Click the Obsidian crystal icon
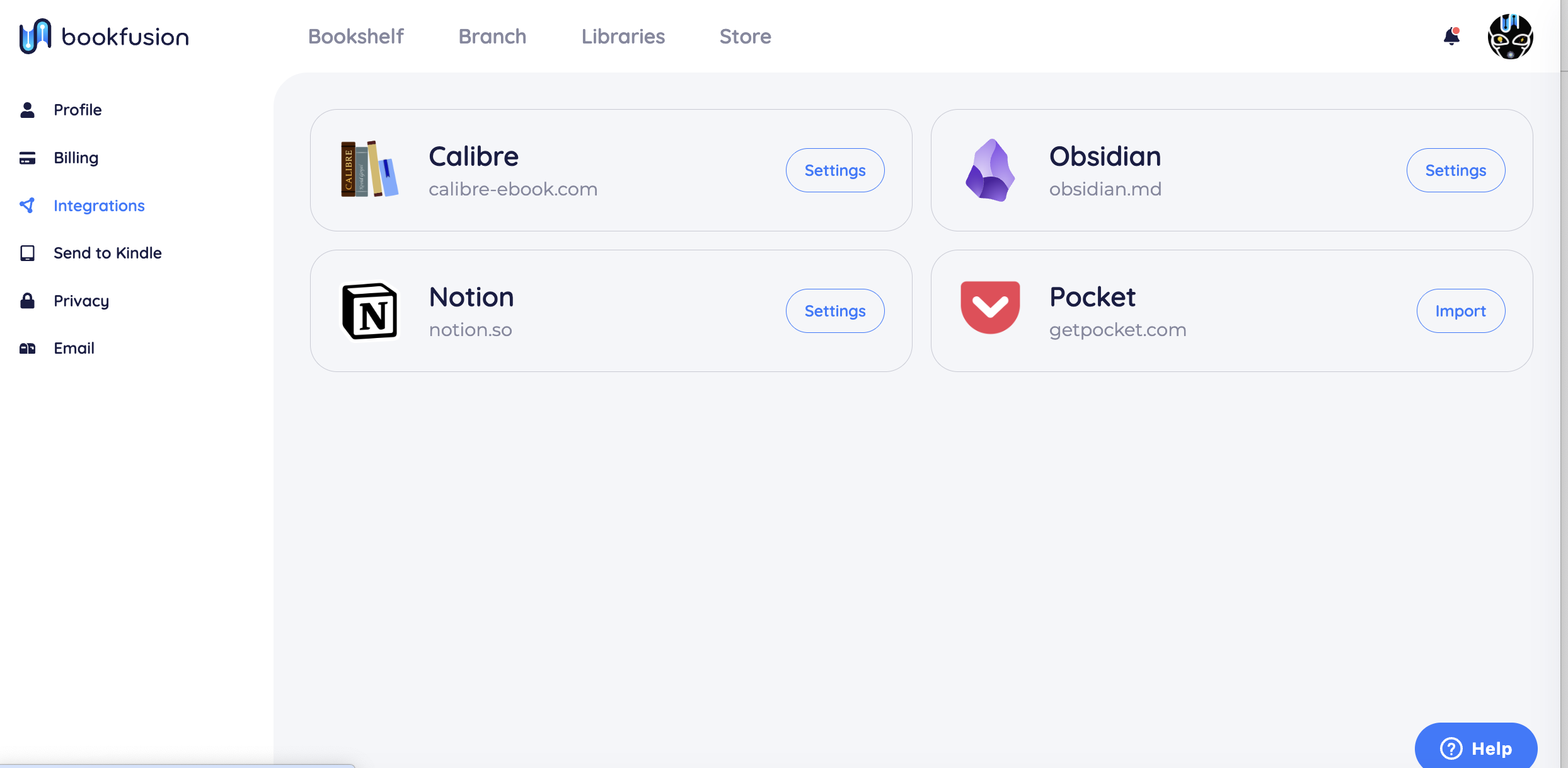 tap(990, 170)
